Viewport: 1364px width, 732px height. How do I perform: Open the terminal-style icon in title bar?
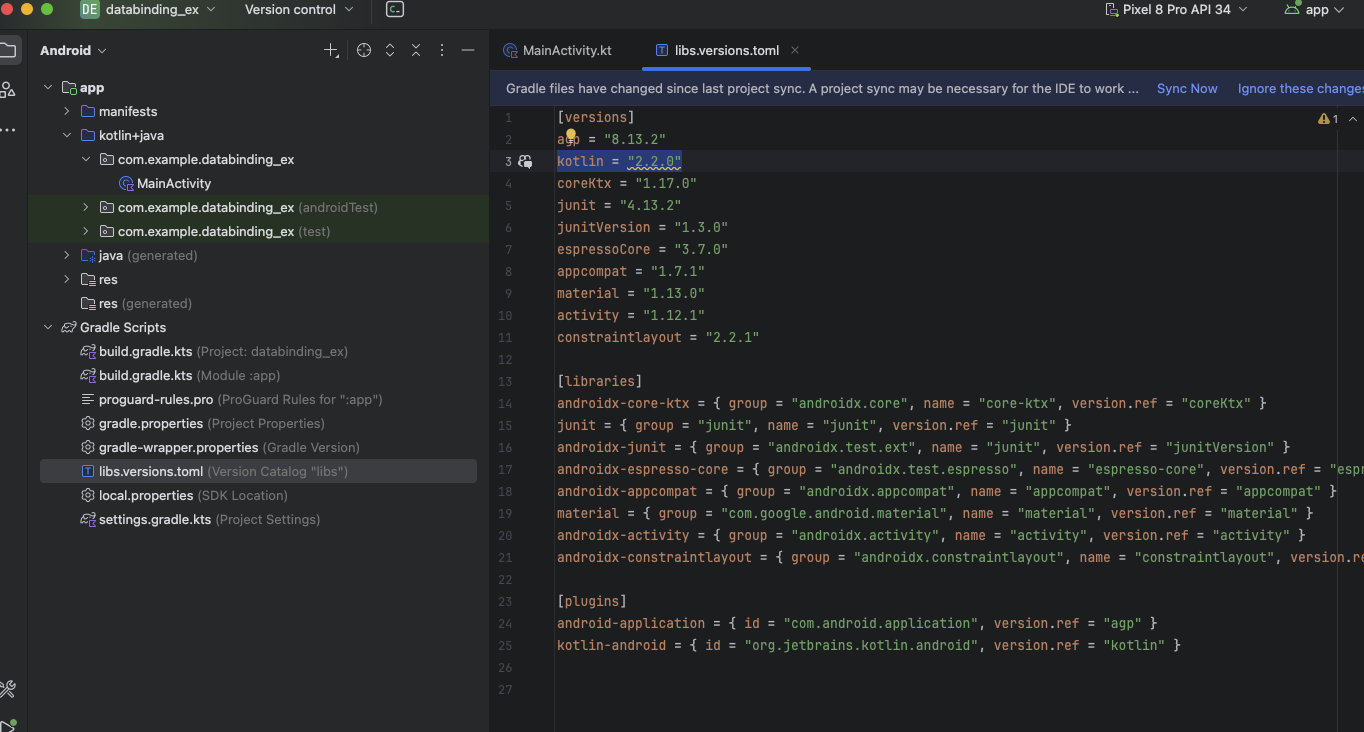395,10
